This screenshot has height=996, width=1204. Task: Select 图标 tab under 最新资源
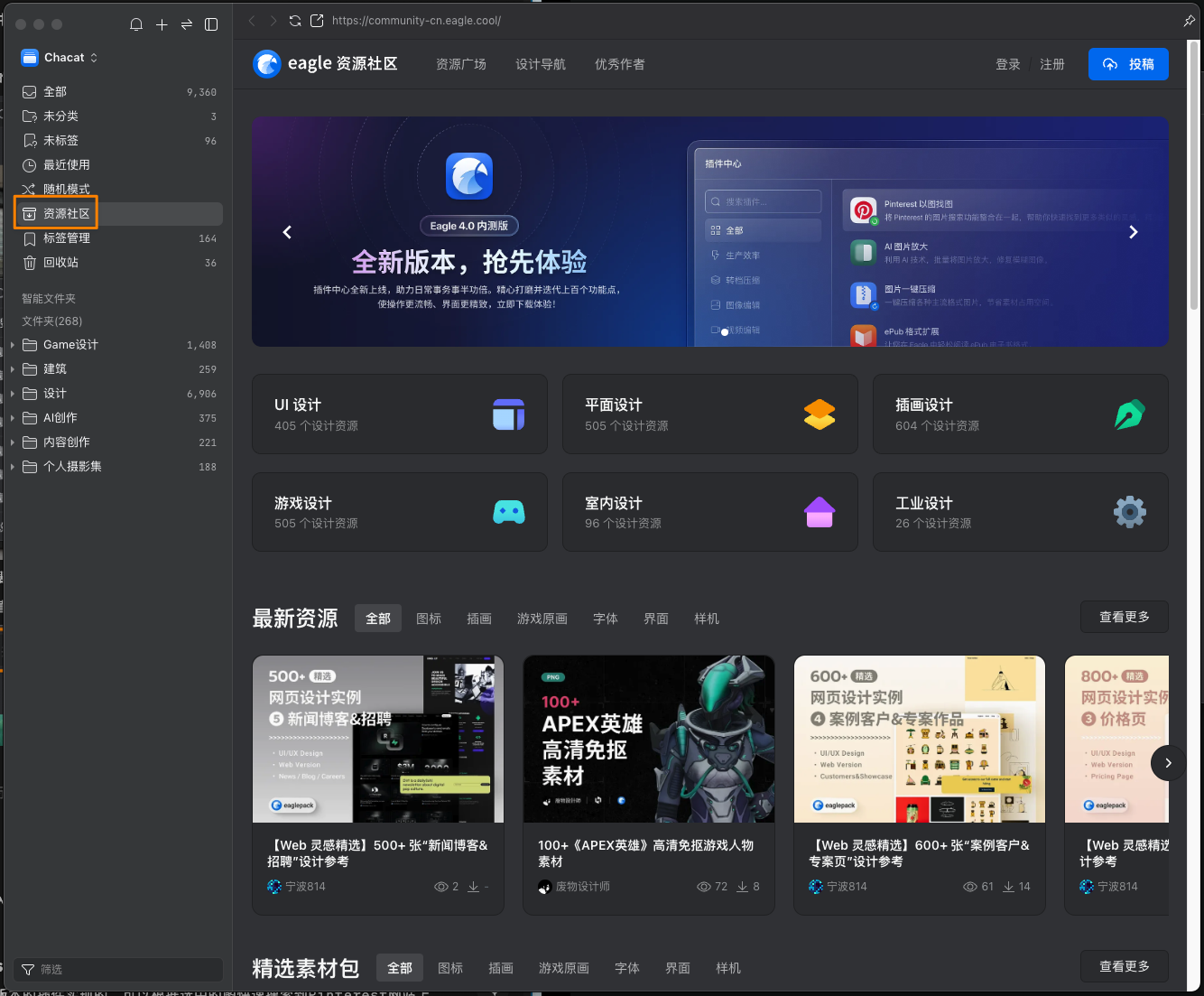tap(429, 619)
